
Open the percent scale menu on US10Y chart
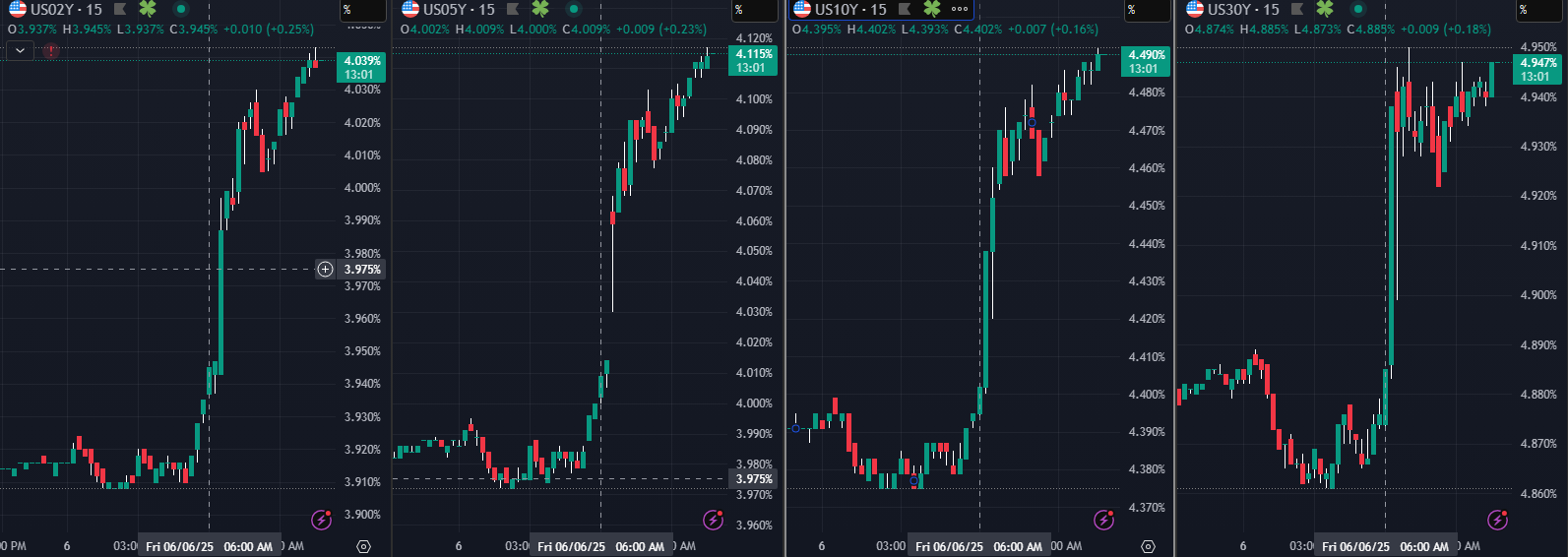click(x=1147, y=10)
